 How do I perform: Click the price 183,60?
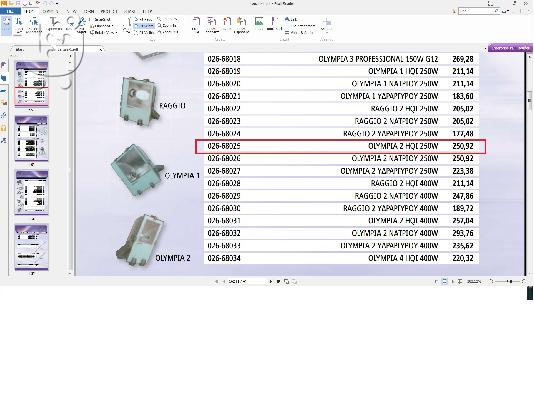[x=463, y=96]
